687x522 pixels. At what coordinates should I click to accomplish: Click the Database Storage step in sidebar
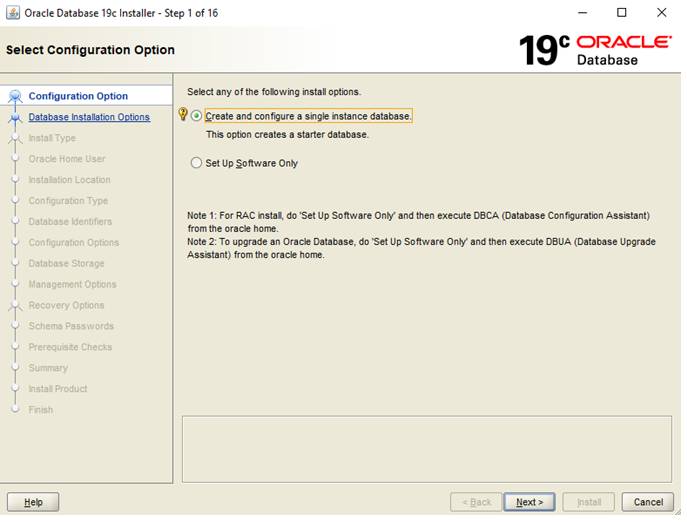[66, 264]
